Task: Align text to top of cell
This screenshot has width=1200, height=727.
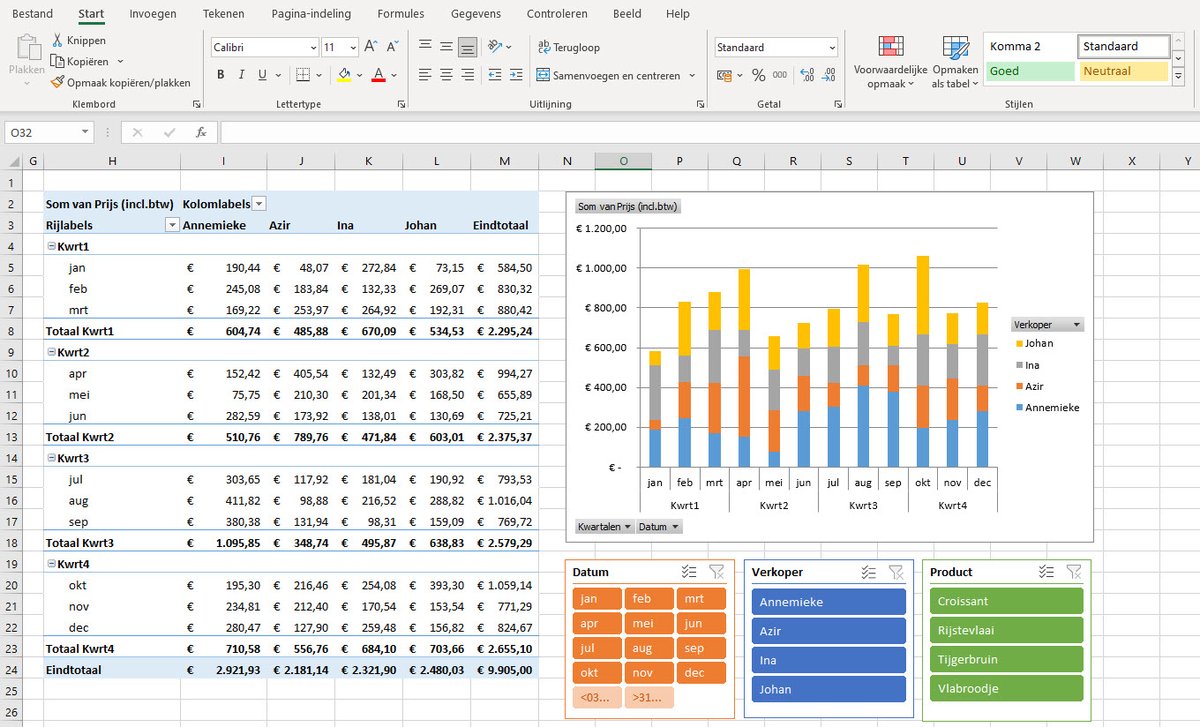Action: [x=424, y=47]
